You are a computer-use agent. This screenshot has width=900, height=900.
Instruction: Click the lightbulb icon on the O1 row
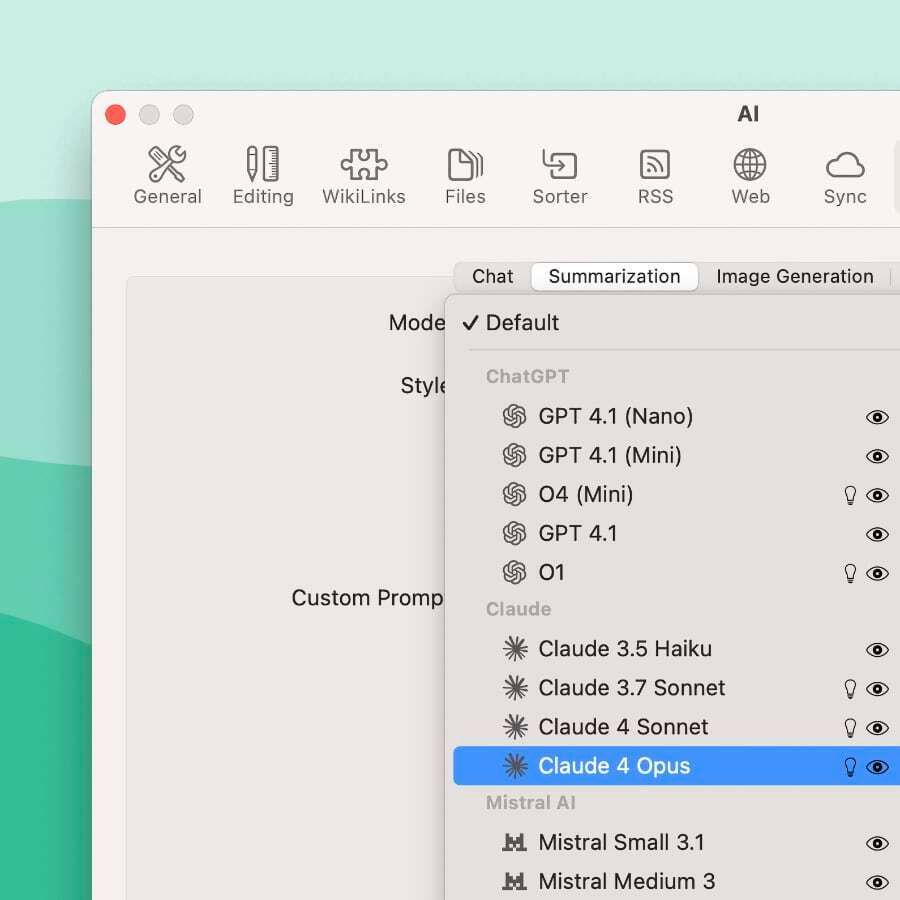[850, 573]
